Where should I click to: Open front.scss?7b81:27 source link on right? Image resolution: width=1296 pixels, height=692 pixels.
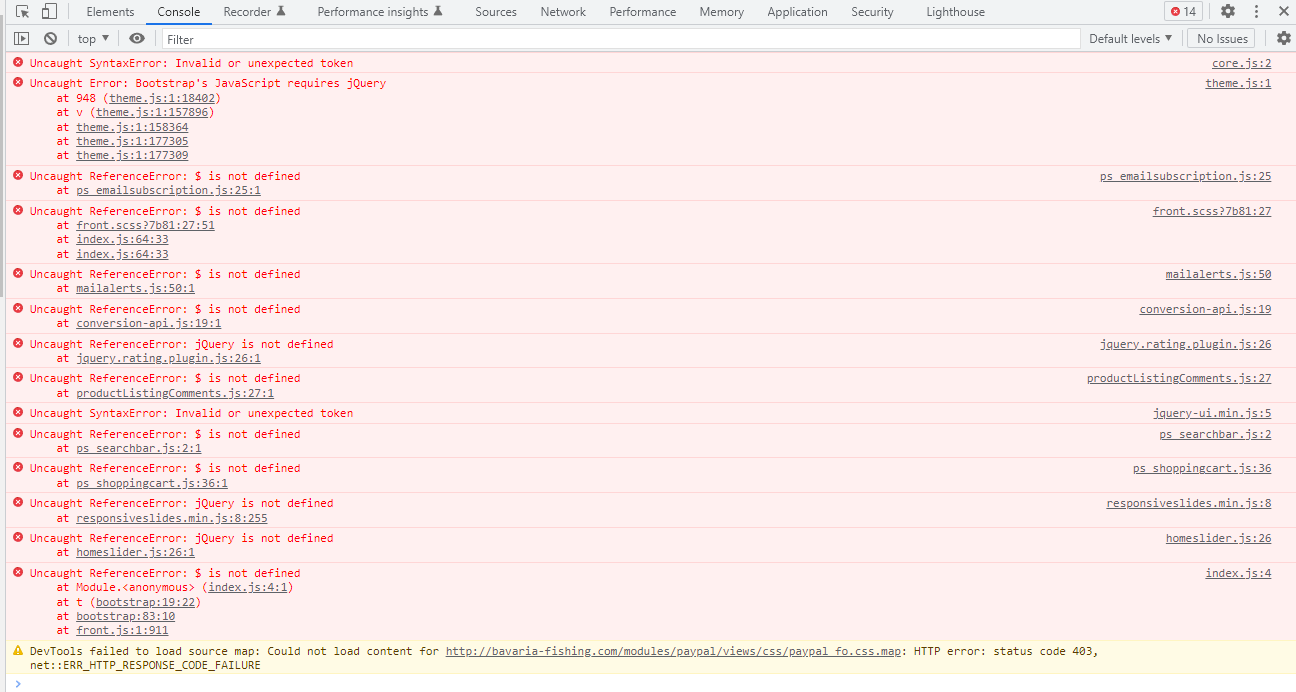click(x=1212, y=211)
